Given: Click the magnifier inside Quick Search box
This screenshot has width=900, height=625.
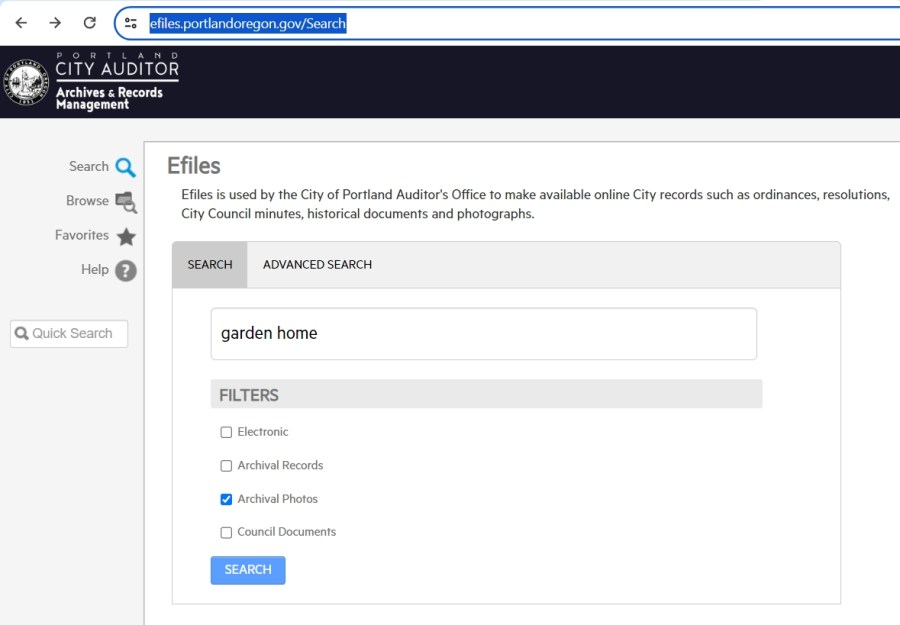Looking at the screenshot, I should click(22, 332).
